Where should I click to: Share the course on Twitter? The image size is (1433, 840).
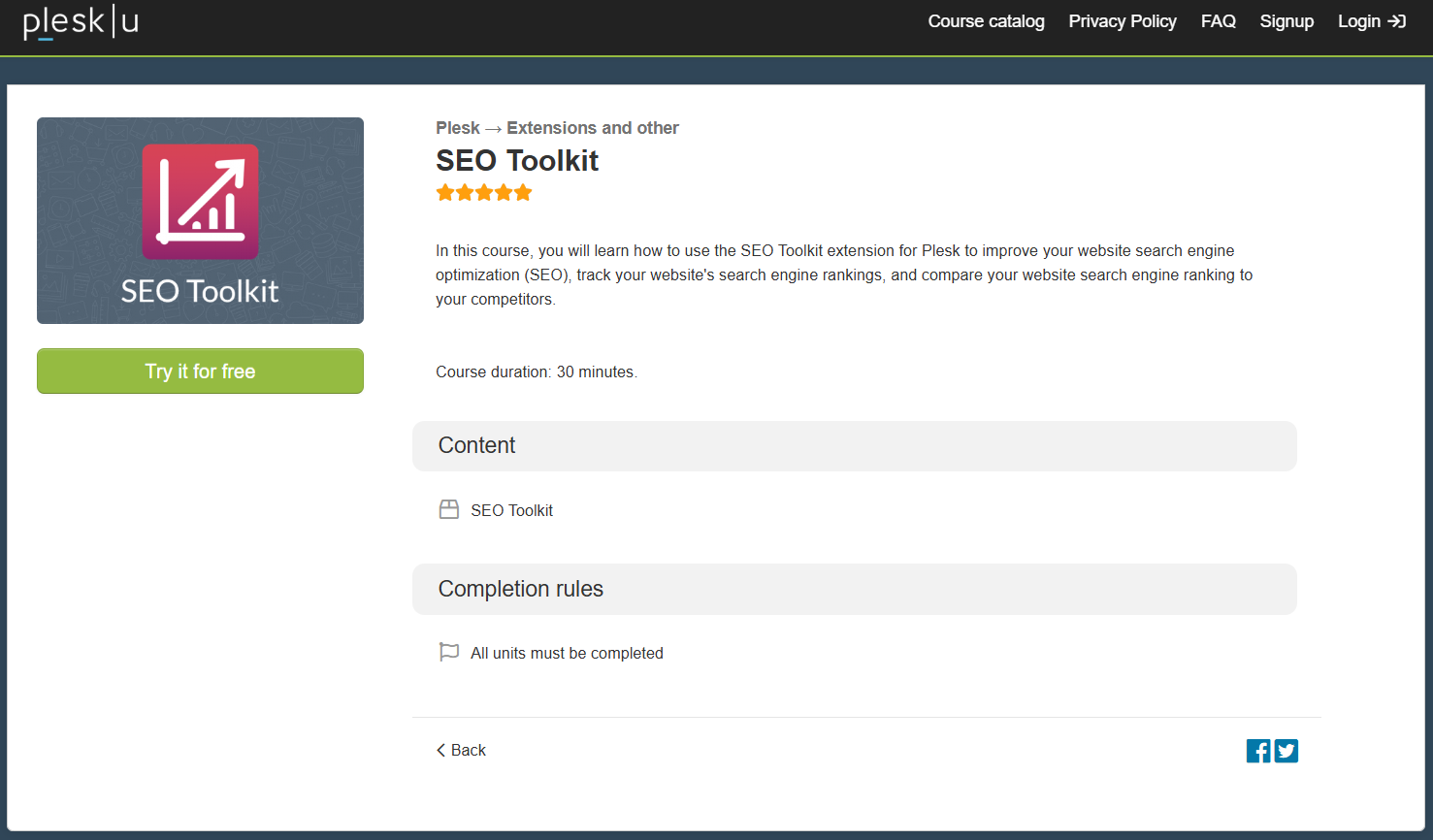1286,751
